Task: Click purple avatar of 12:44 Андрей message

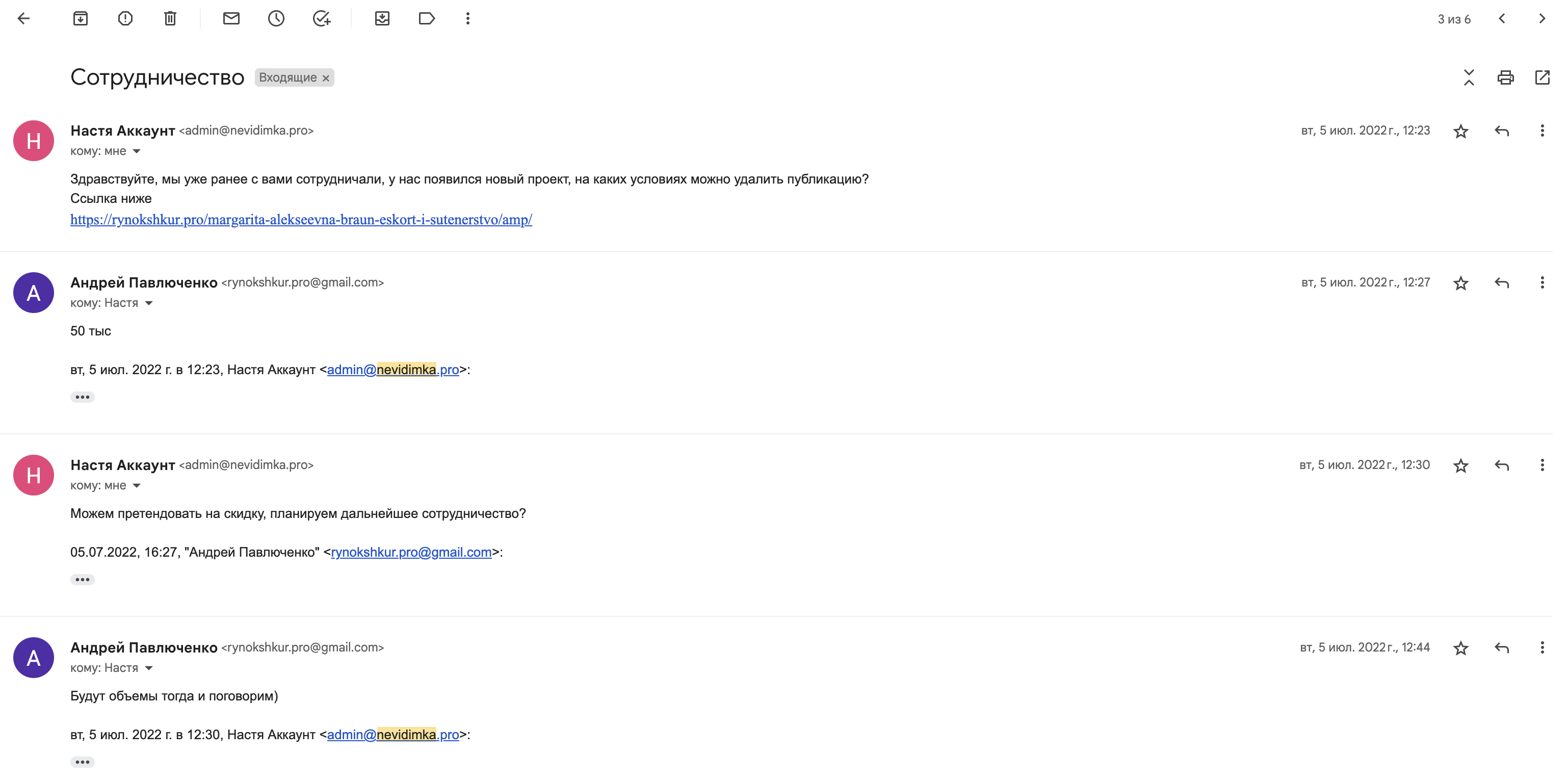Action: click(34, 659)
